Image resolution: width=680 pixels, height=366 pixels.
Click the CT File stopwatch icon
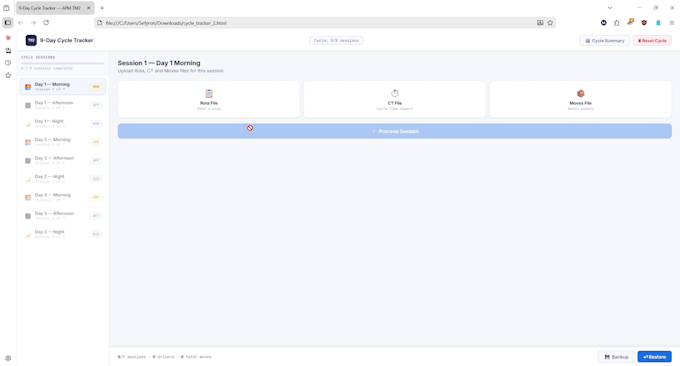tap(395, 93)
